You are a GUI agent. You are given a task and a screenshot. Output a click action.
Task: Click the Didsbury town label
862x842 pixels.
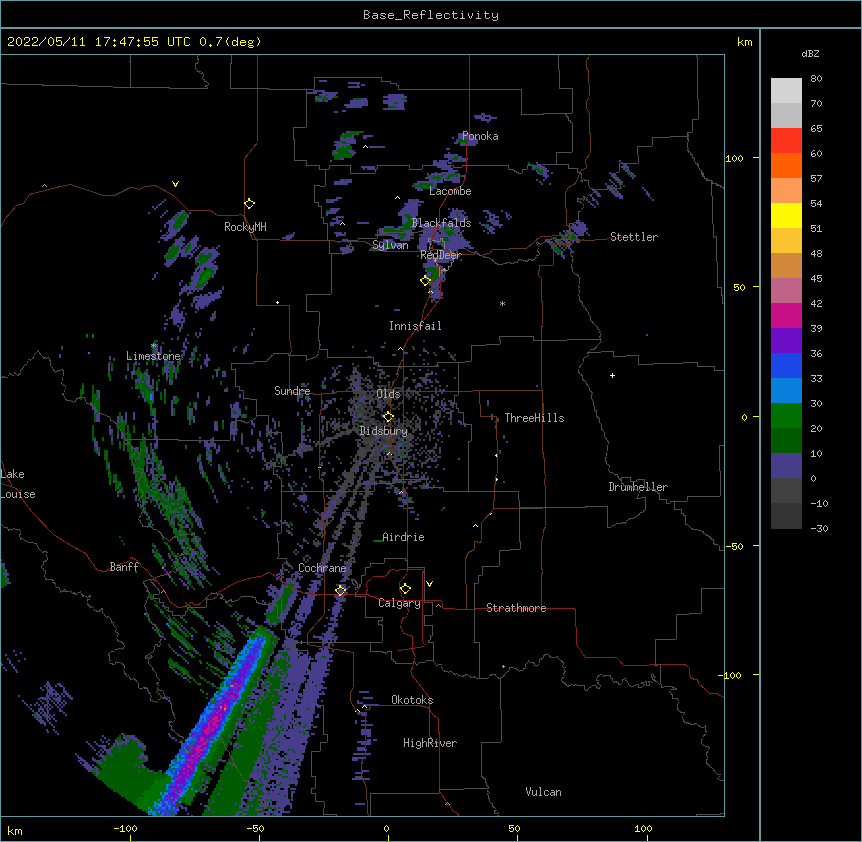[384, 431]
